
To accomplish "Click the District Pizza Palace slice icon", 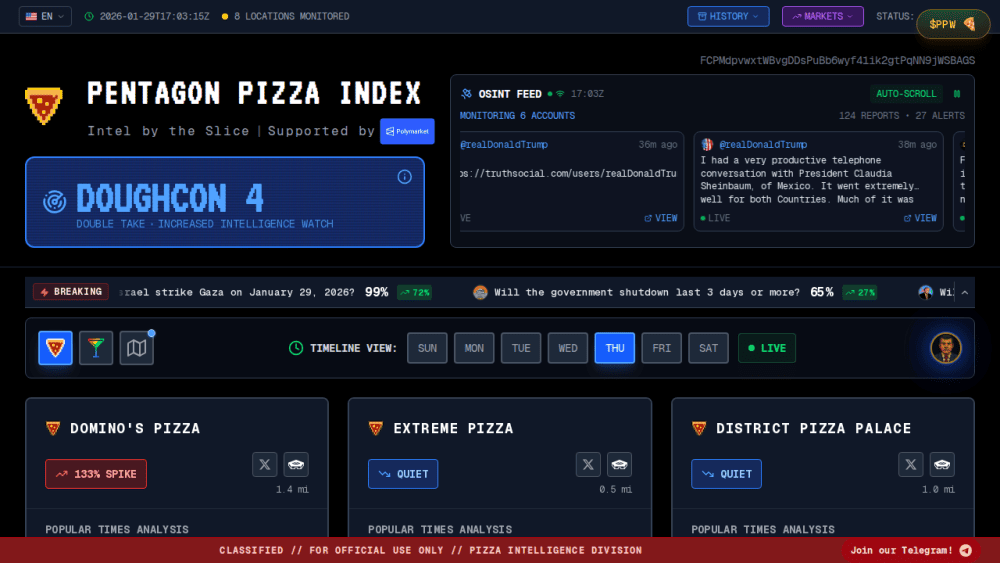I will point(699,428).
